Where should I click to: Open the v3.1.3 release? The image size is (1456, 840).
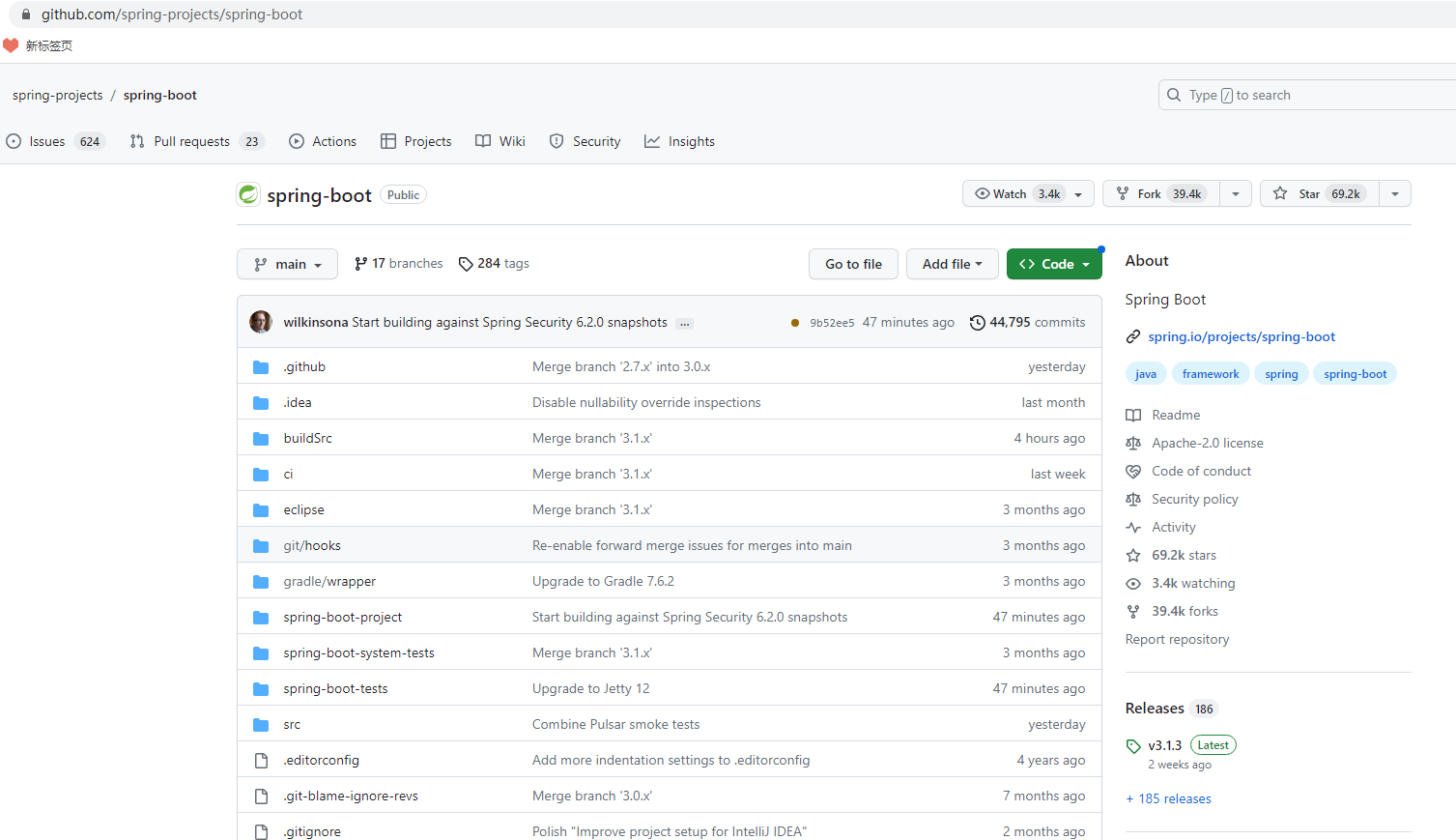coord(1164,746)
